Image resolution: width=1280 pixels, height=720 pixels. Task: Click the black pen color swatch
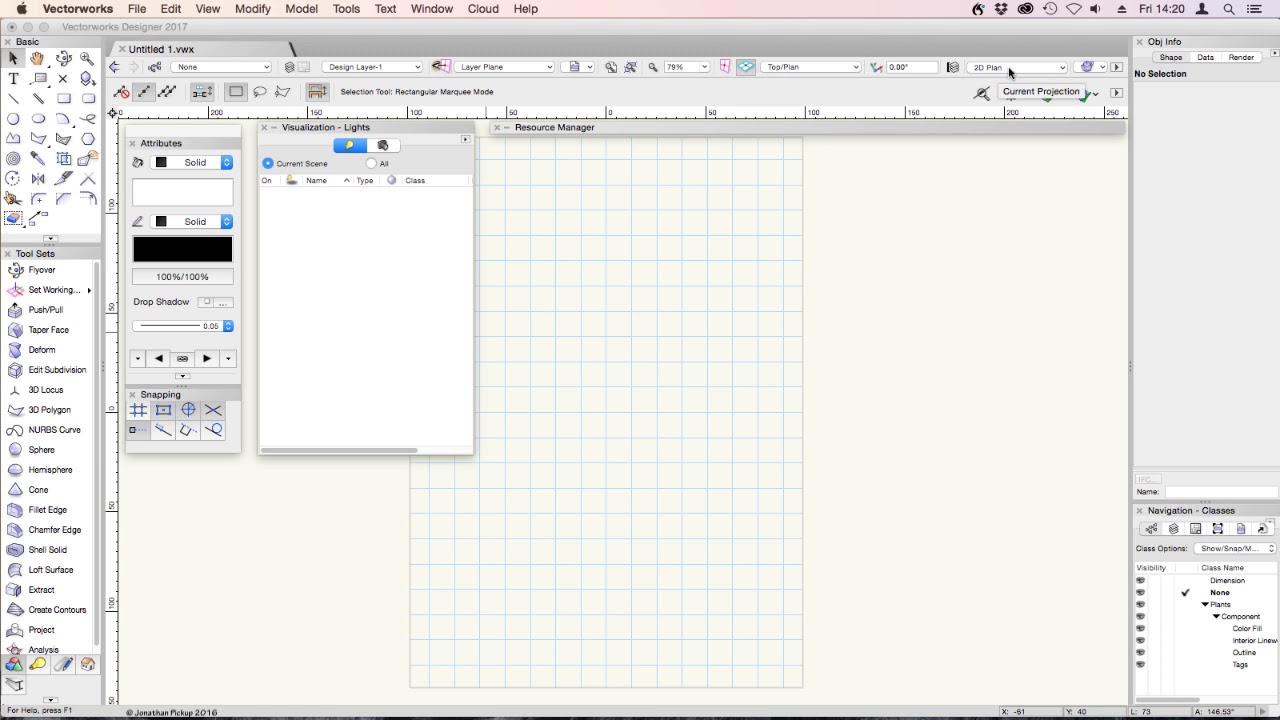(x=182, y=249)
